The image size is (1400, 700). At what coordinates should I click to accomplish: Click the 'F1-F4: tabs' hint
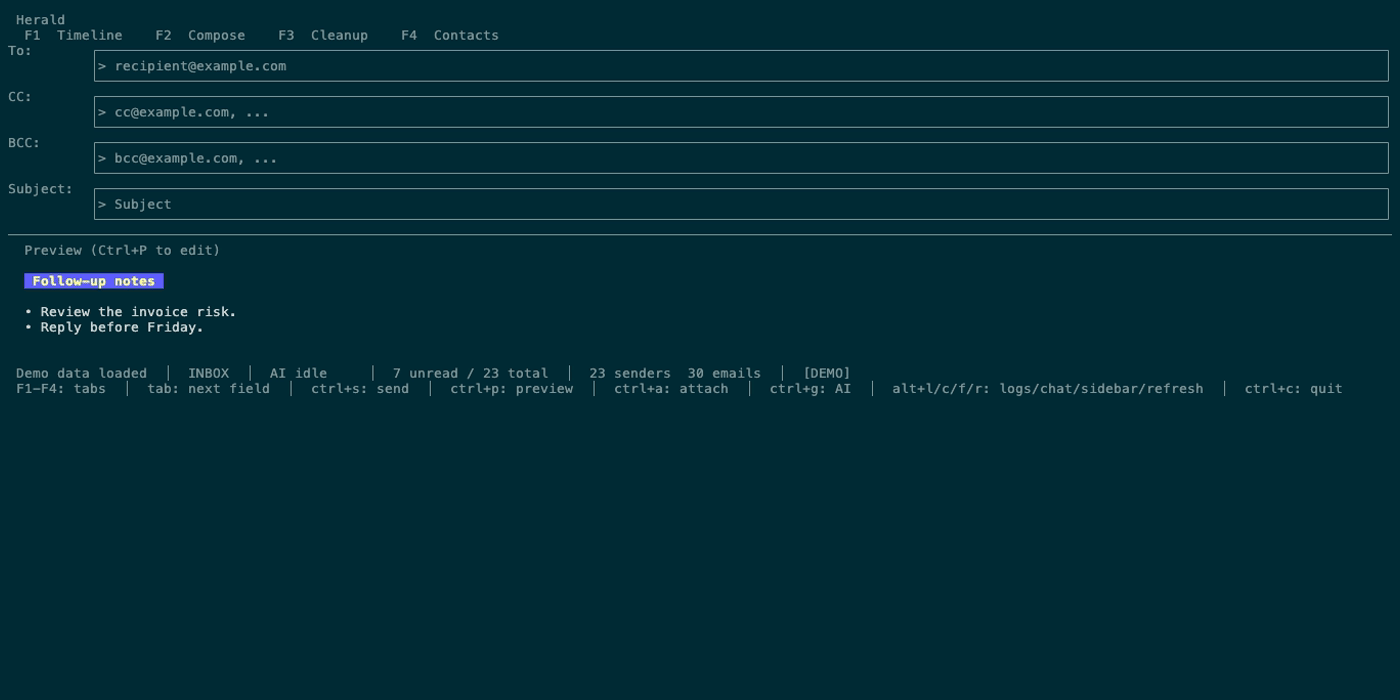tap(61, 389)
